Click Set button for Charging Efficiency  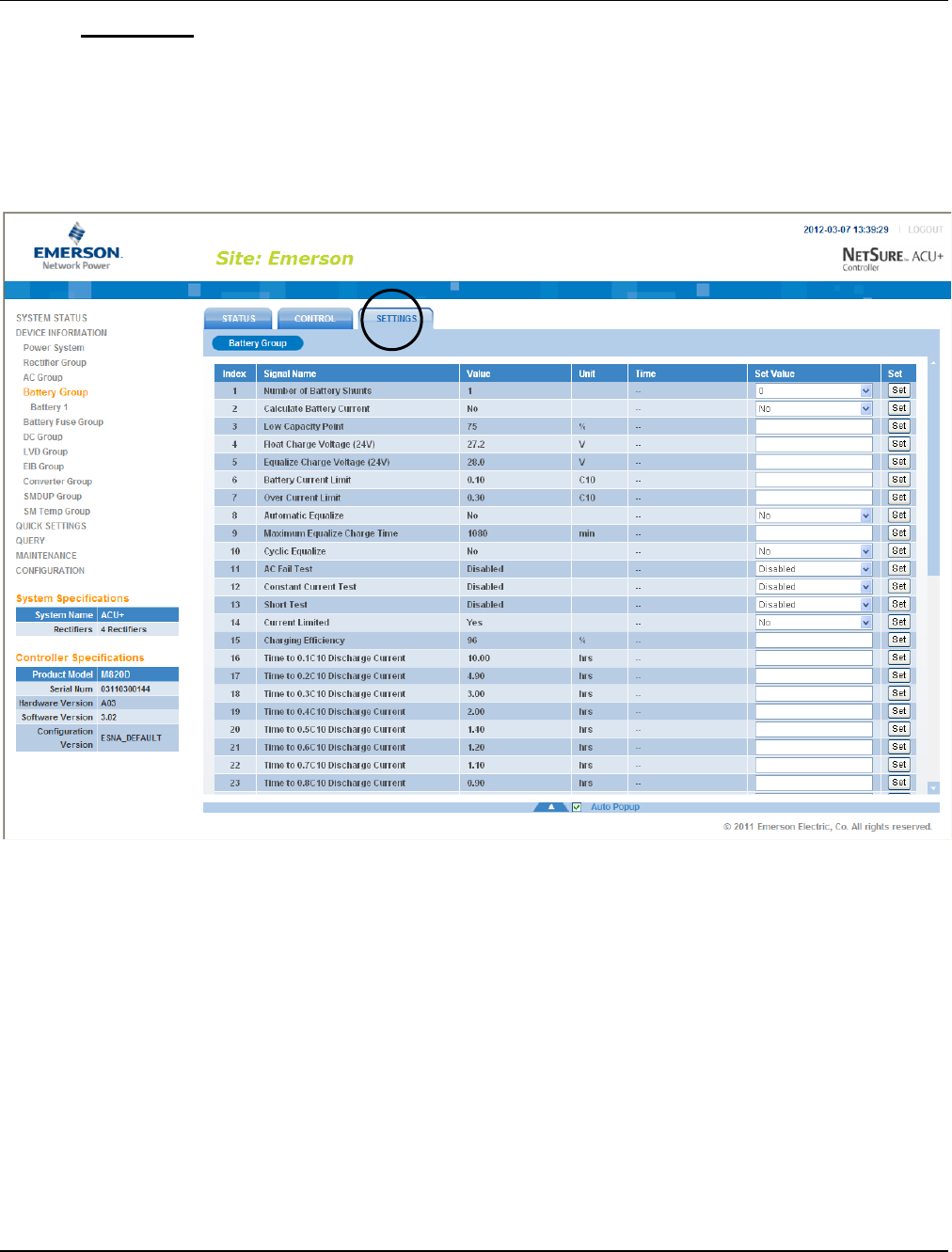pyautogui.click(x=899, y=640)
